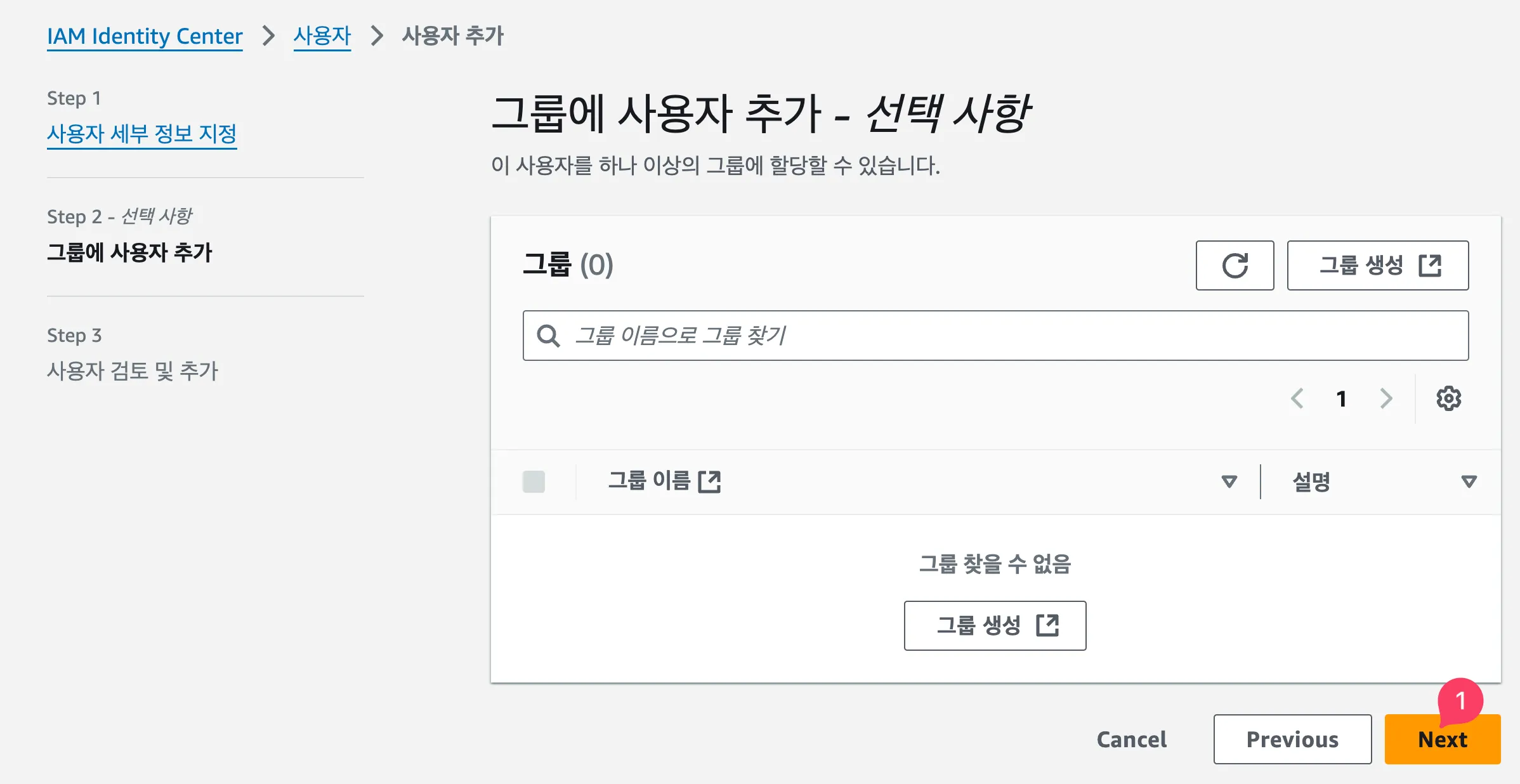Select page number 1 in pagination
The height and width of the screenshot is (784, 1520).
(x=1342, y=398)
